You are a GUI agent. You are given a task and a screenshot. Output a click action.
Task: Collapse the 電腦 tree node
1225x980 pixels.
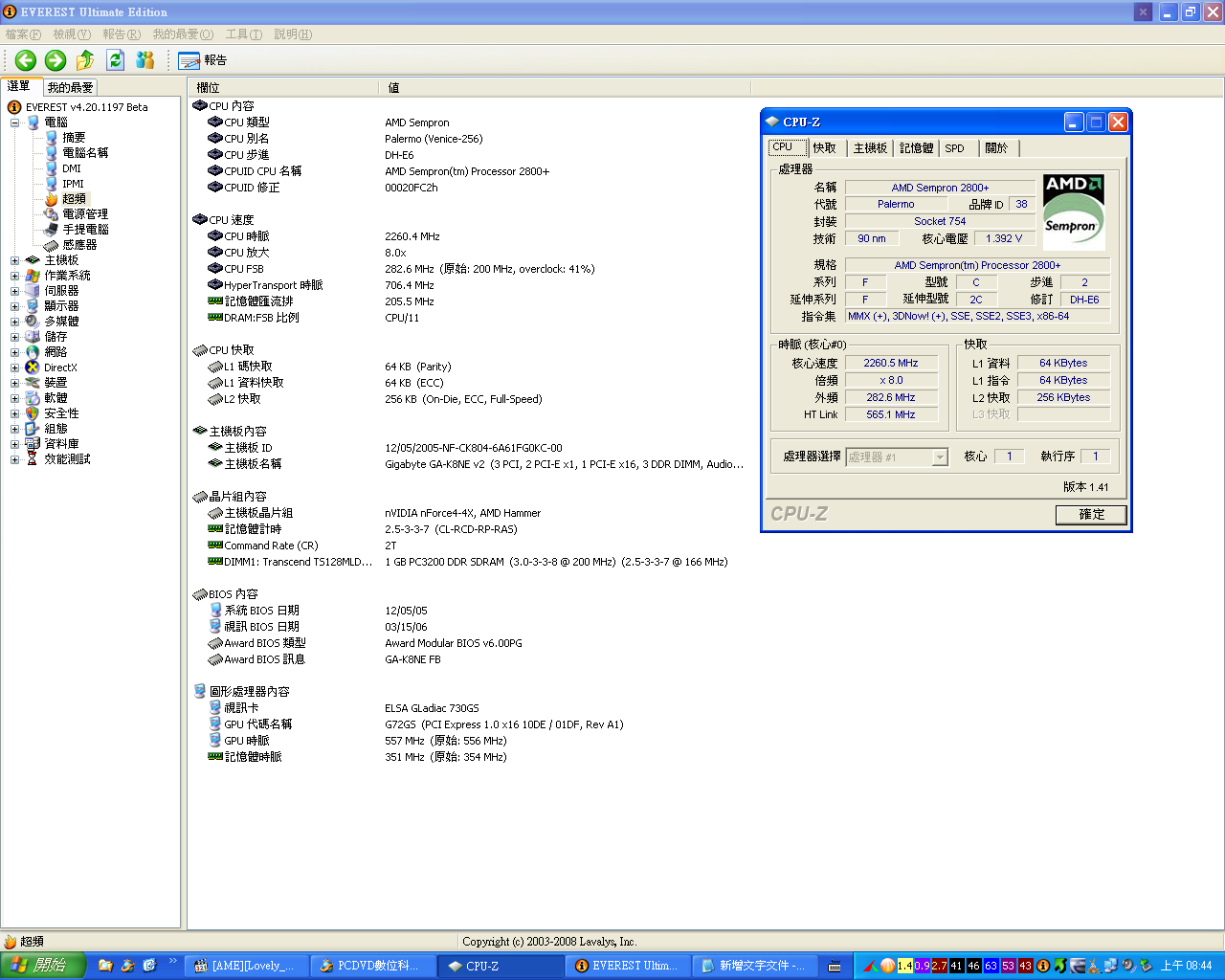pyautogui.click(x=14, y=122)
